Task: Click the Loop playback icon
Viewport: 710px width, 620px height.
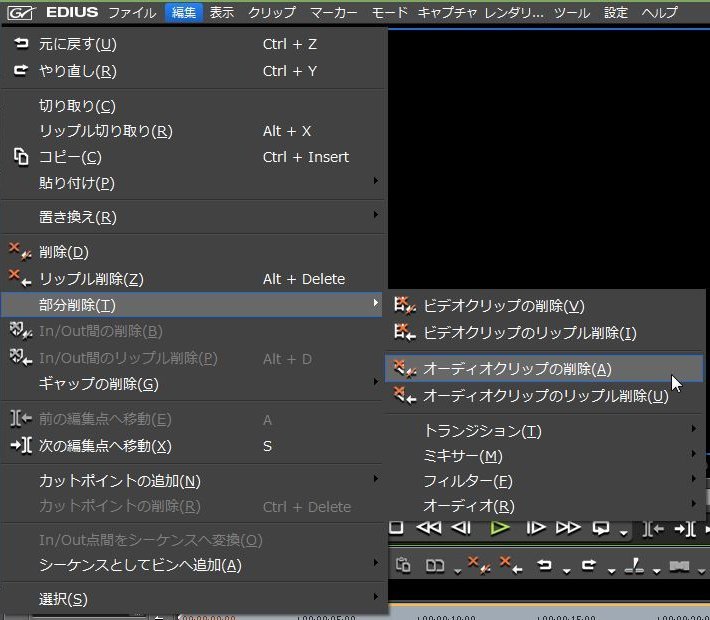Action: [602, 528]
